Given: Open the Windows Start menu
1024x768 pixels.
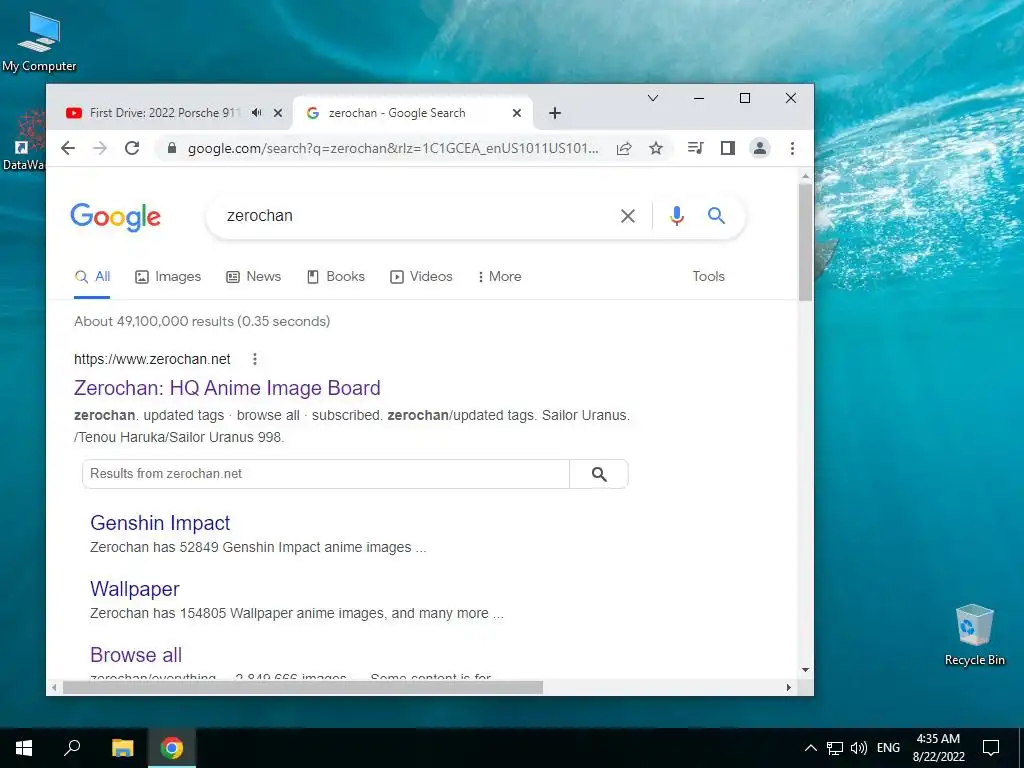Looking at the screenshot, I should pos(24,748).
